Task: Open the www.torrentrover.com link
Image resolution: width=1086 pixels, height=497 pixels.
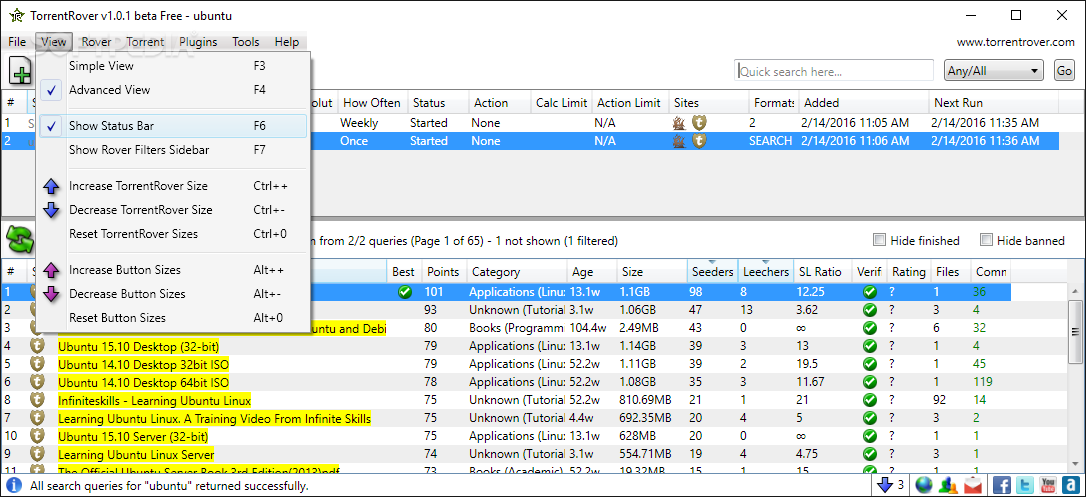Action: (1015, 42)
